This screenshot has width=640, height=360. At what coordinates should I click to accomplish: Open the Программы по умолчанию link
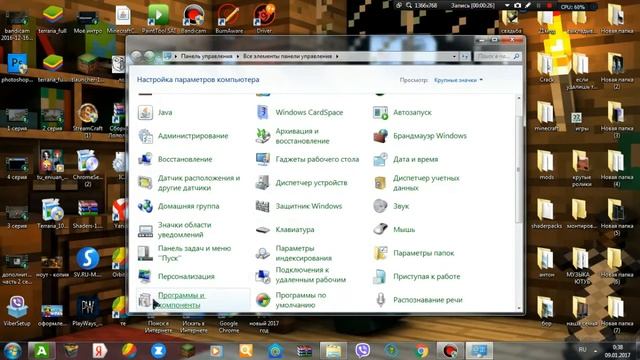(301, 300)
